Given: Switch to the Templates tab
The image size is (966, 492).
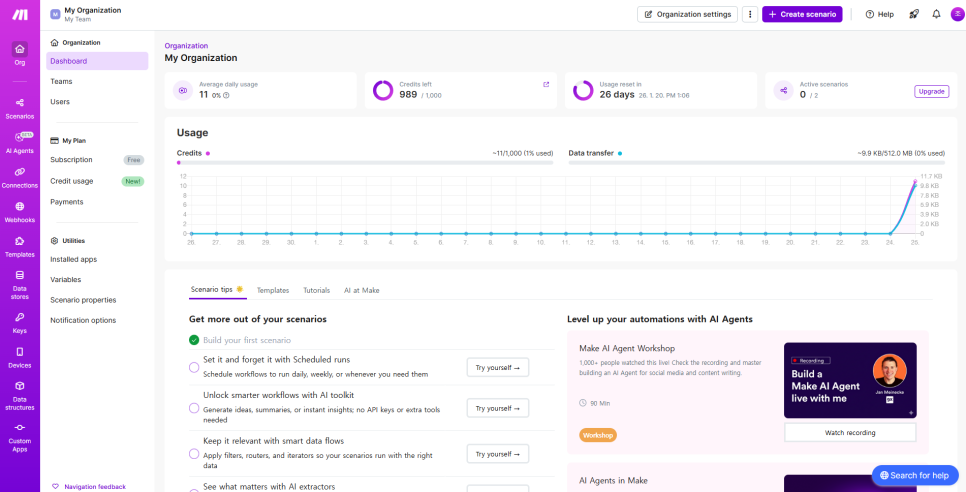Looking at the screenshot, I should click(273, 290).
